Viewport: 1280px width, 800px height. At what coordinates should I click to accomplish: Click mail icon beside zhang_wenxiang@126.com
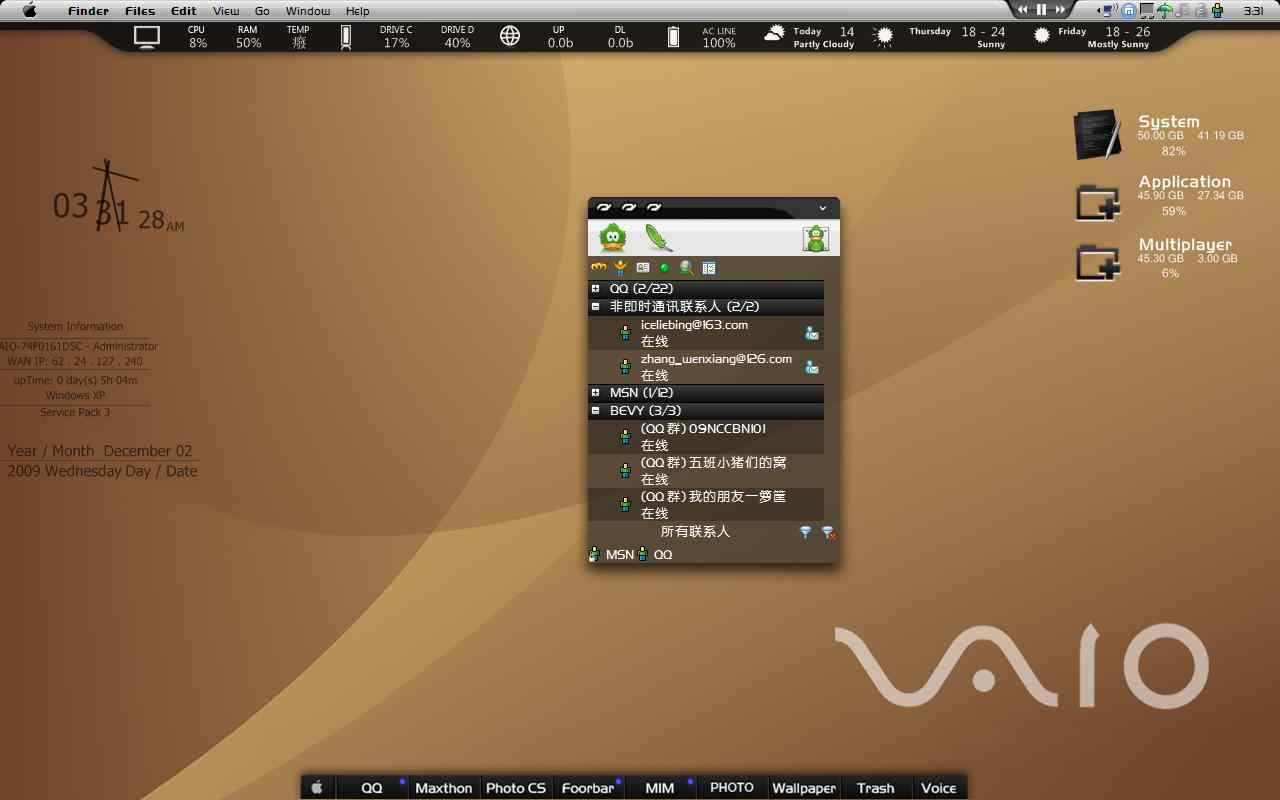coord(812,367)
